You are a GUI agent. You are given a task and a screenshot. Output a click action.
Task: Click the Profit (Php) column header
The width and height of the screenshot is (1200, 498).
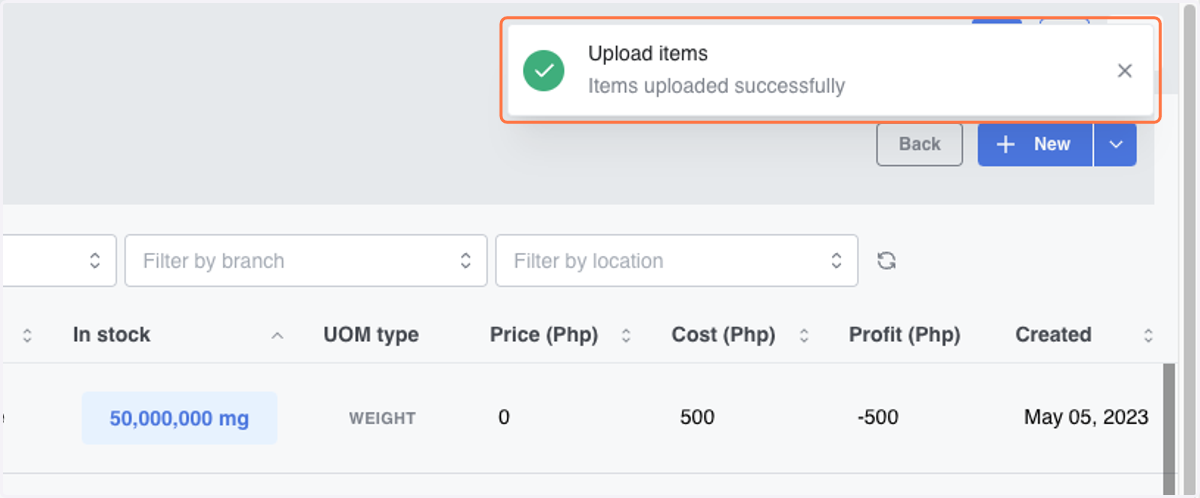(904, 335)
